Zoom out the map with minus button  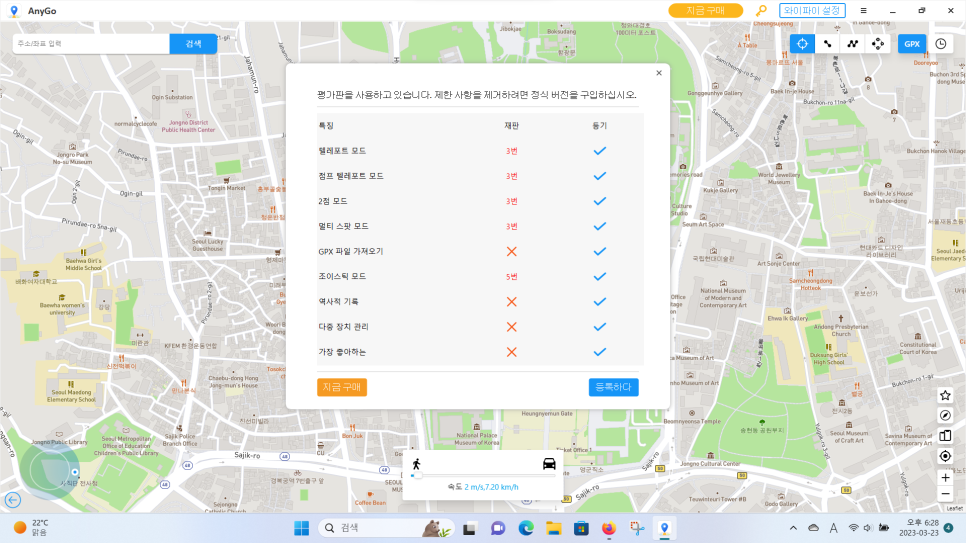click(945, 494)
